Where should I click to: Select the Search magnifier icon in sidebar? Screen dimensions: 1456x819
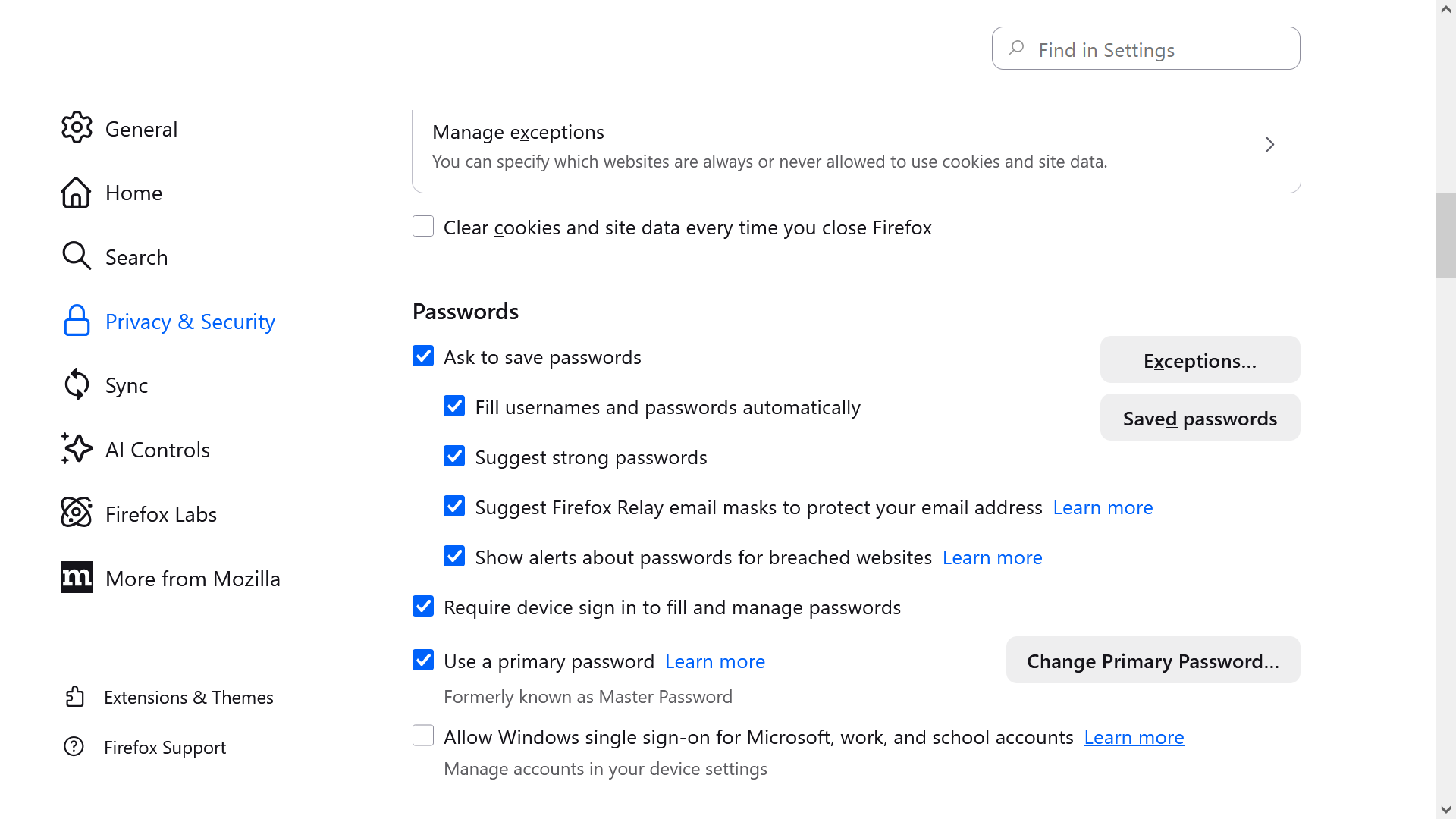pos(76,256)
